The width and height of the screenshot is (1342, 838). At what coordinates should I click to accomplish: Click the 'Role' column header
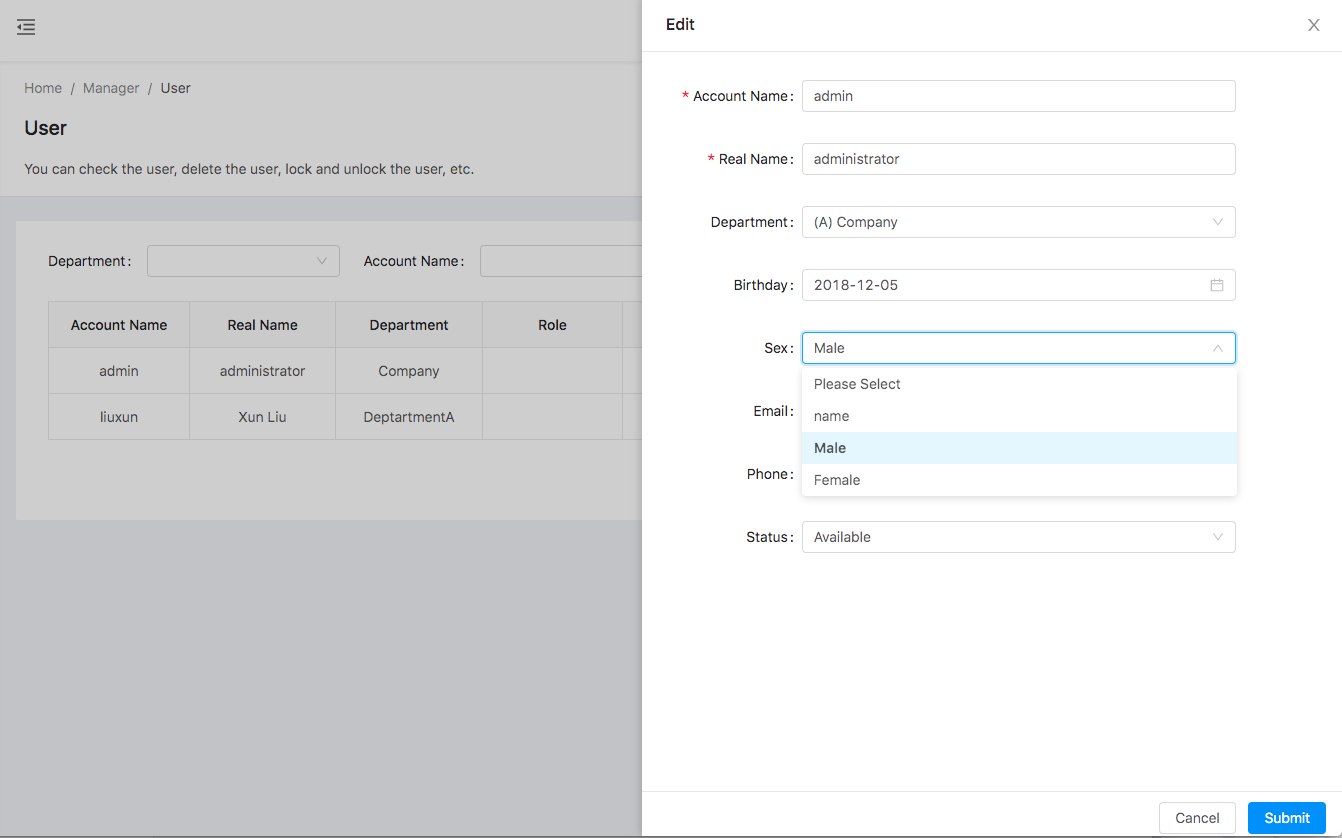tap(552, 325)
